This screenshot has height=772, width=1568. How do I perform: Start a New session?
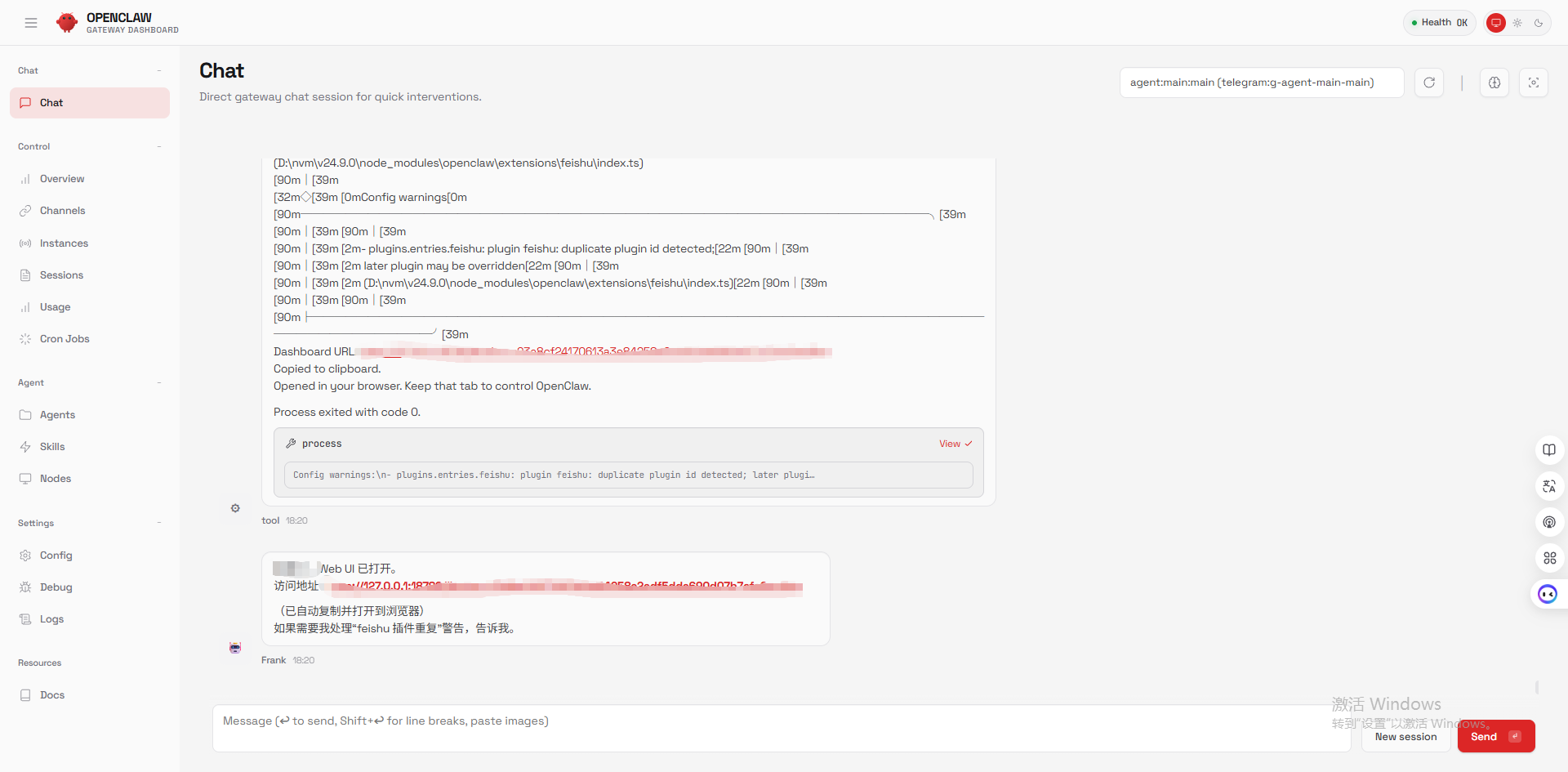point(1405,737)
